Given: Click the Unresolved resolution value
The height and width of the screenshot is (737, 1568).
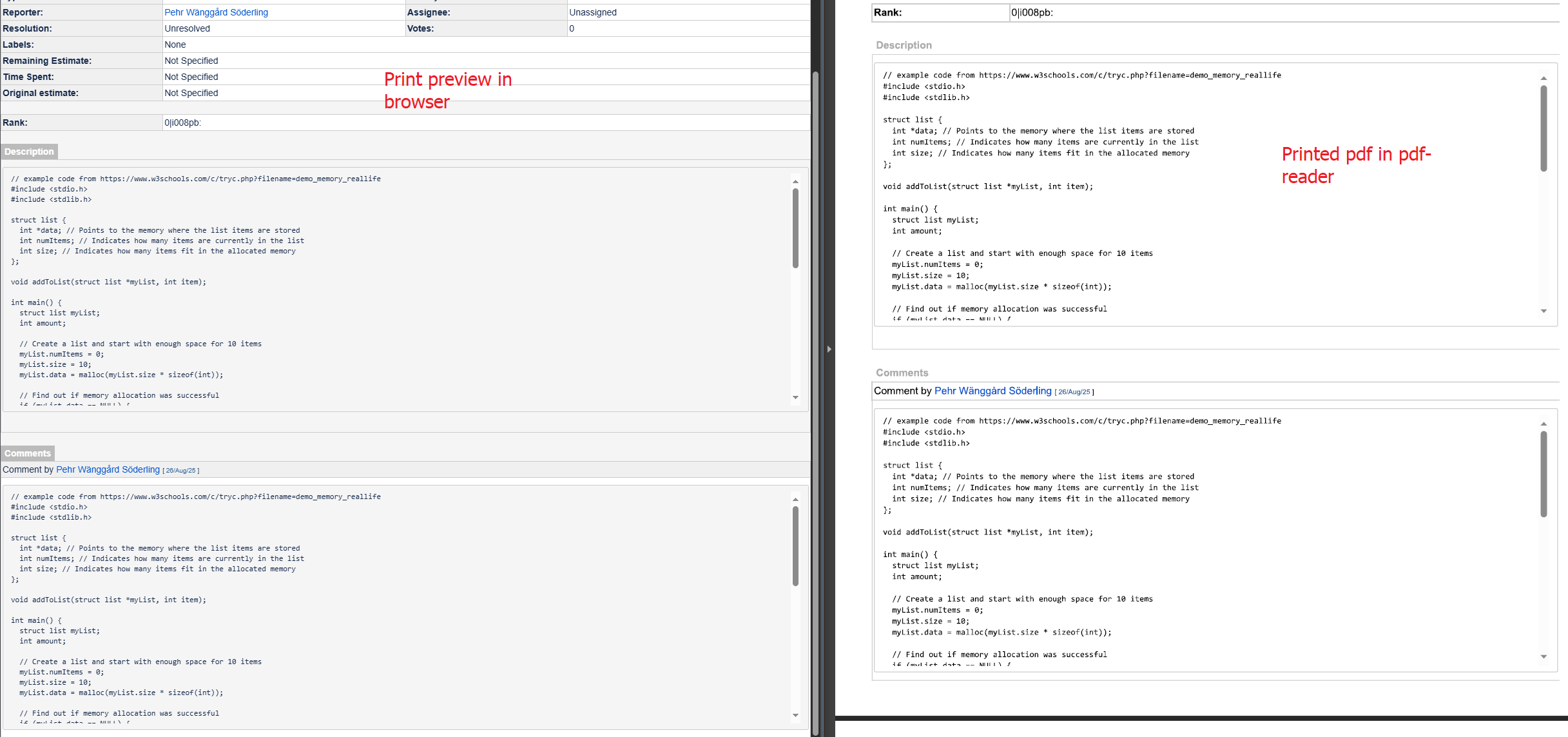Looking at the screenshot, I should [x=187, y=28].
